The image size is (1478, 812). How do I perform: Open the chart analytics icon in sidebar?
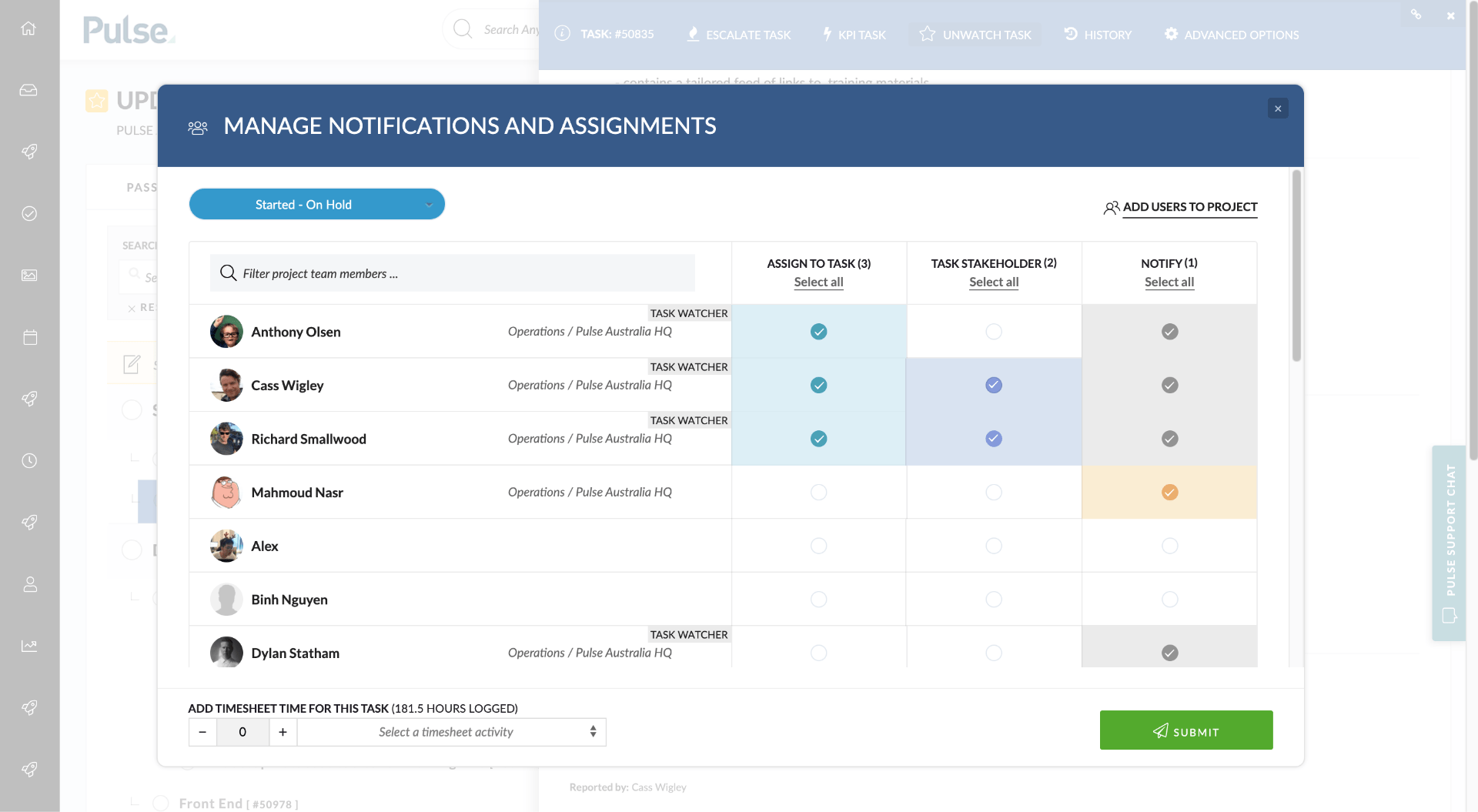pyautogui.click(x=29, y=646)
